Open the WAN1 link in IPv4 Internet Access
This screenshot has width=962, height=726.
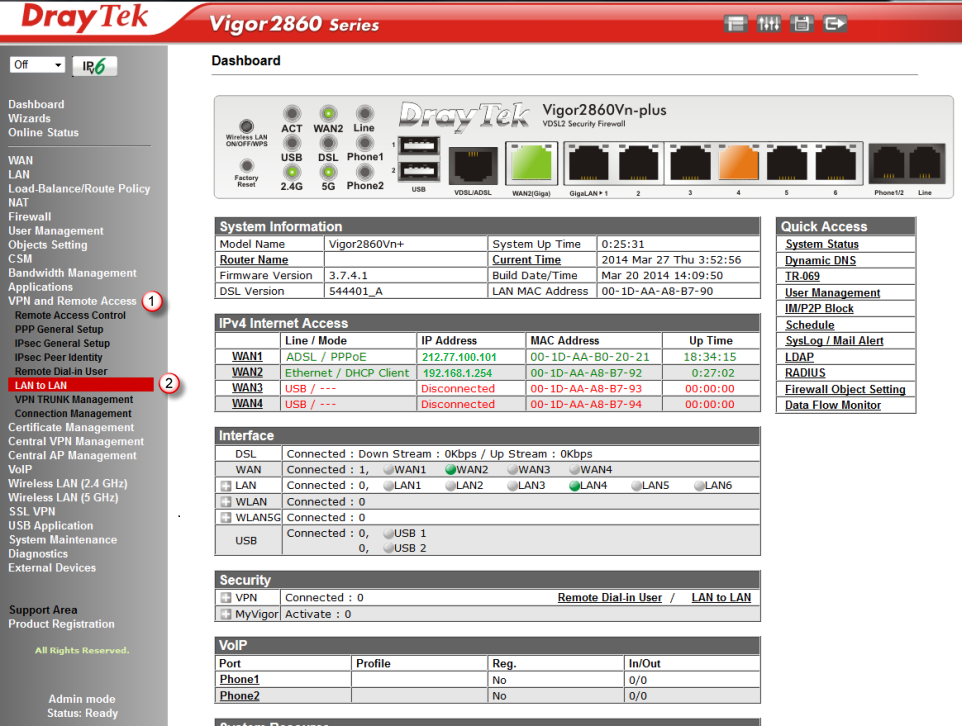pyautogui.click(x=247, y=357)
